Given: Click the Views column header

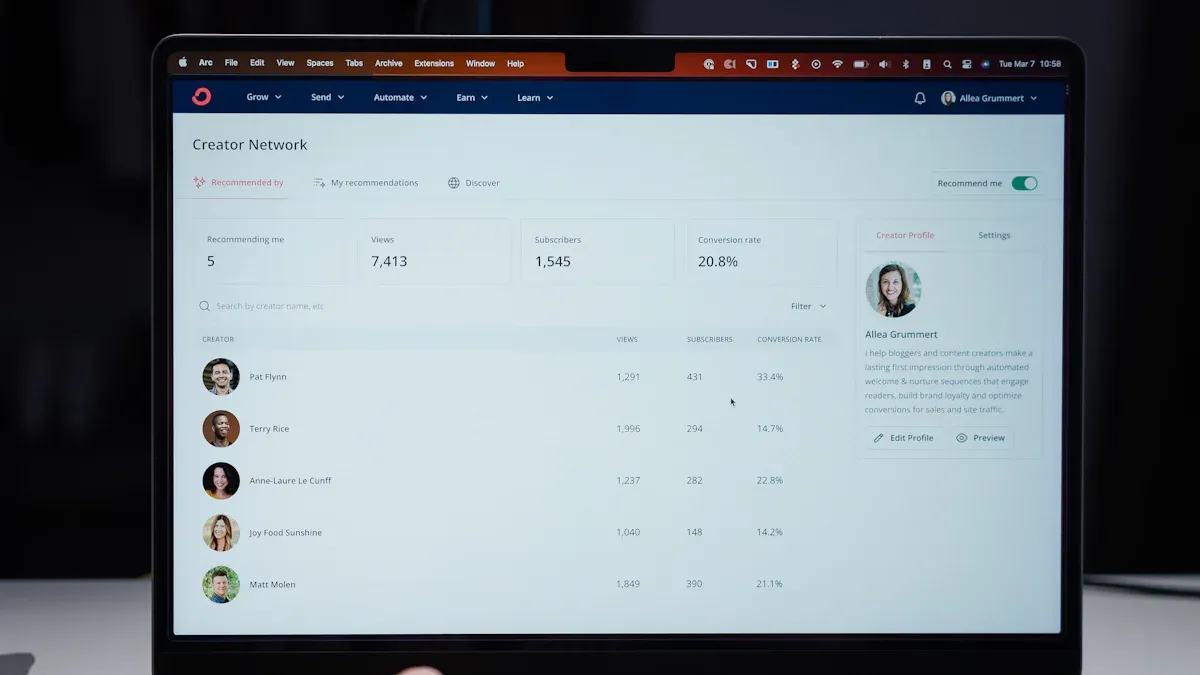Looking at the screenshot, I should [627, 340].
